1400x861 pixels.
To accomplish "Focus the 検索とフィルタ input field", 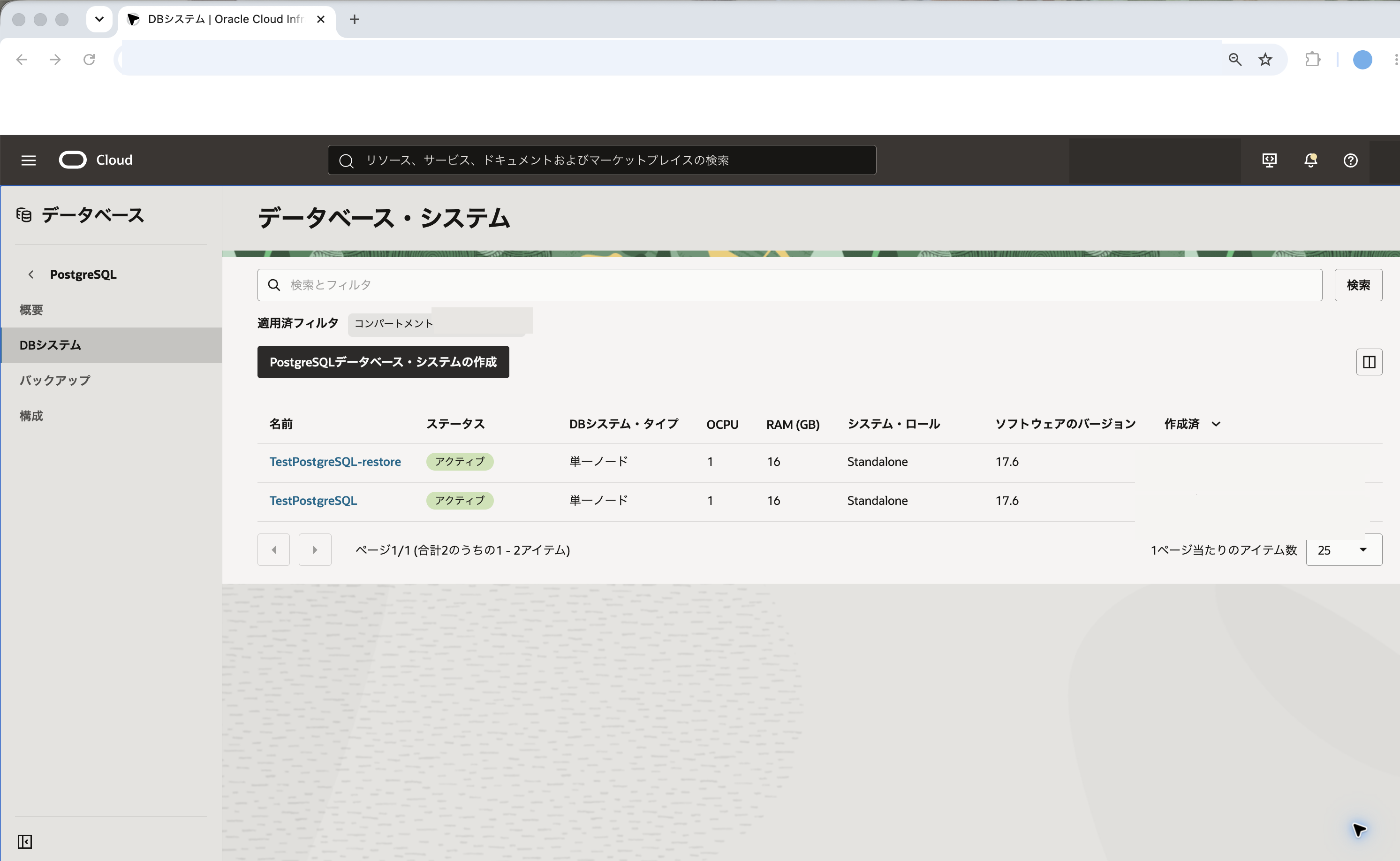I will (789, 285).
